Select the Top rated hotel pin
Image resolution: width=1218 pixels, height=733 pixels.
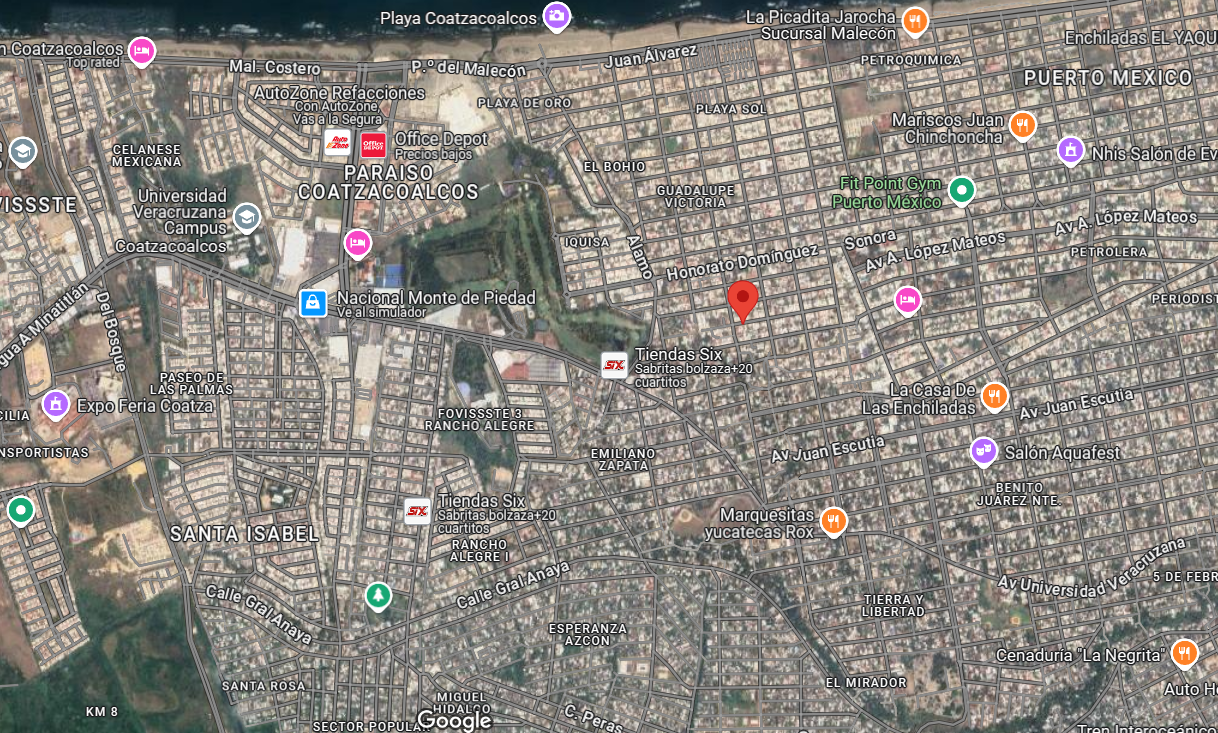[x=142, y=50]
